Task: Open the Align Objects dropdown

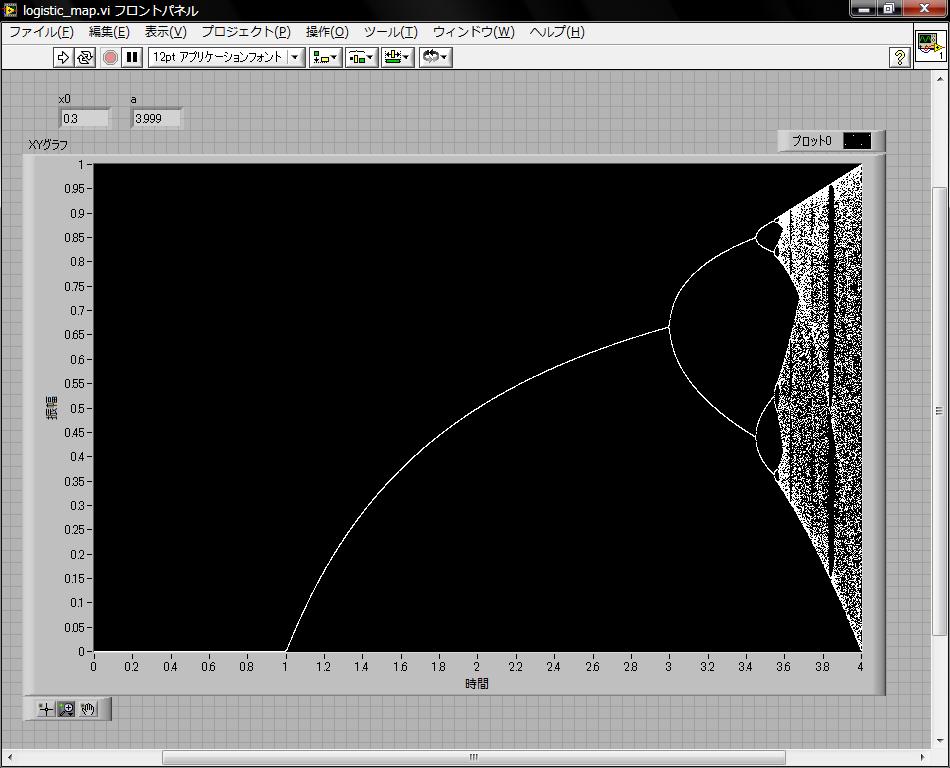Action: [x=325, y=57]
